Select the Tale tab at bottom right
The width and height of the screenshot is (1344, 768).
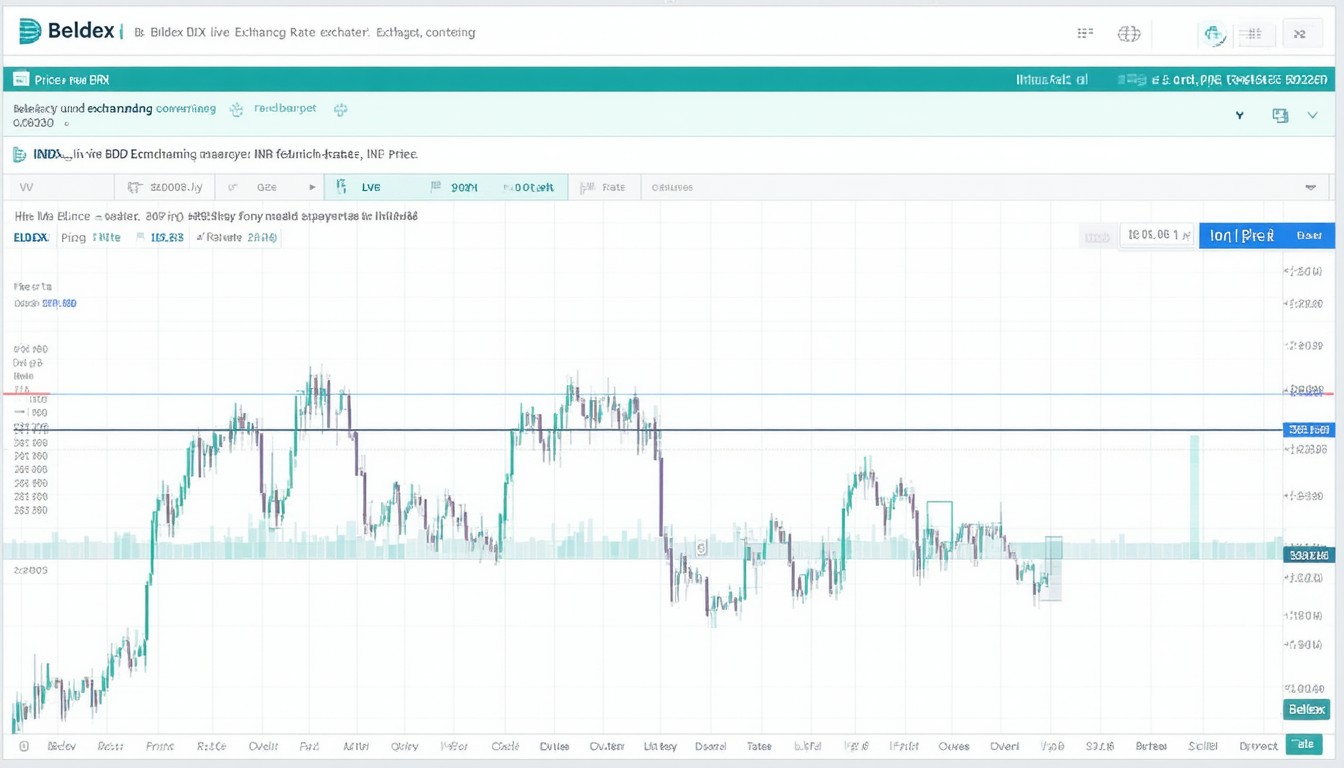point(1303,744)
